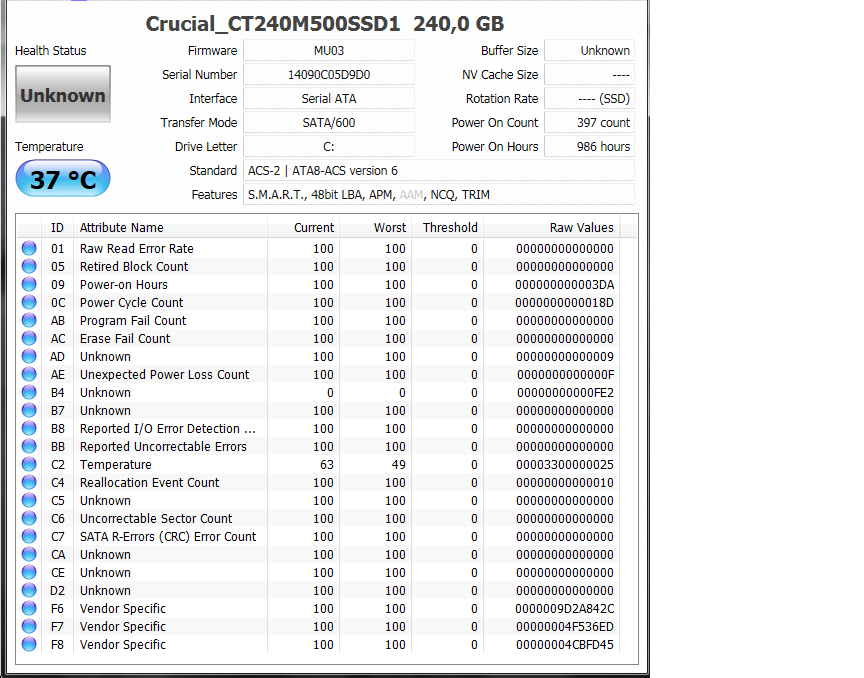
Task: Select the status orb in row ID D2
Action: pos(29,590)
